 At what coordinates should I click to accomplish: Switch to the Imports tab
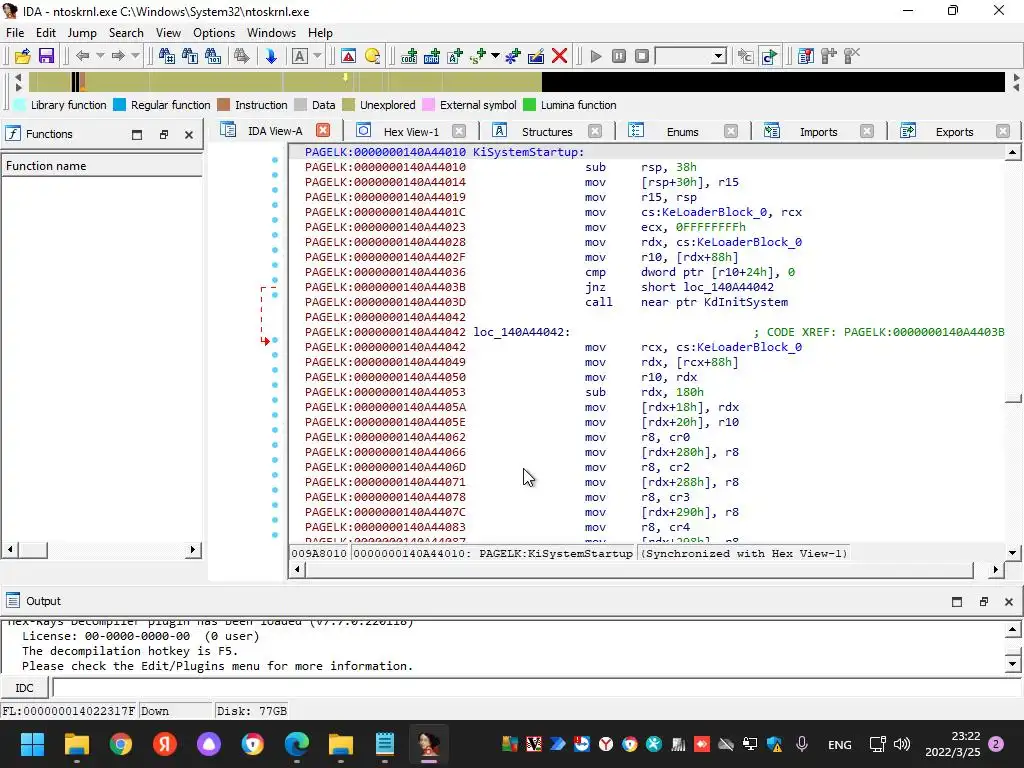pyautogui.click(x=818, y=131)
